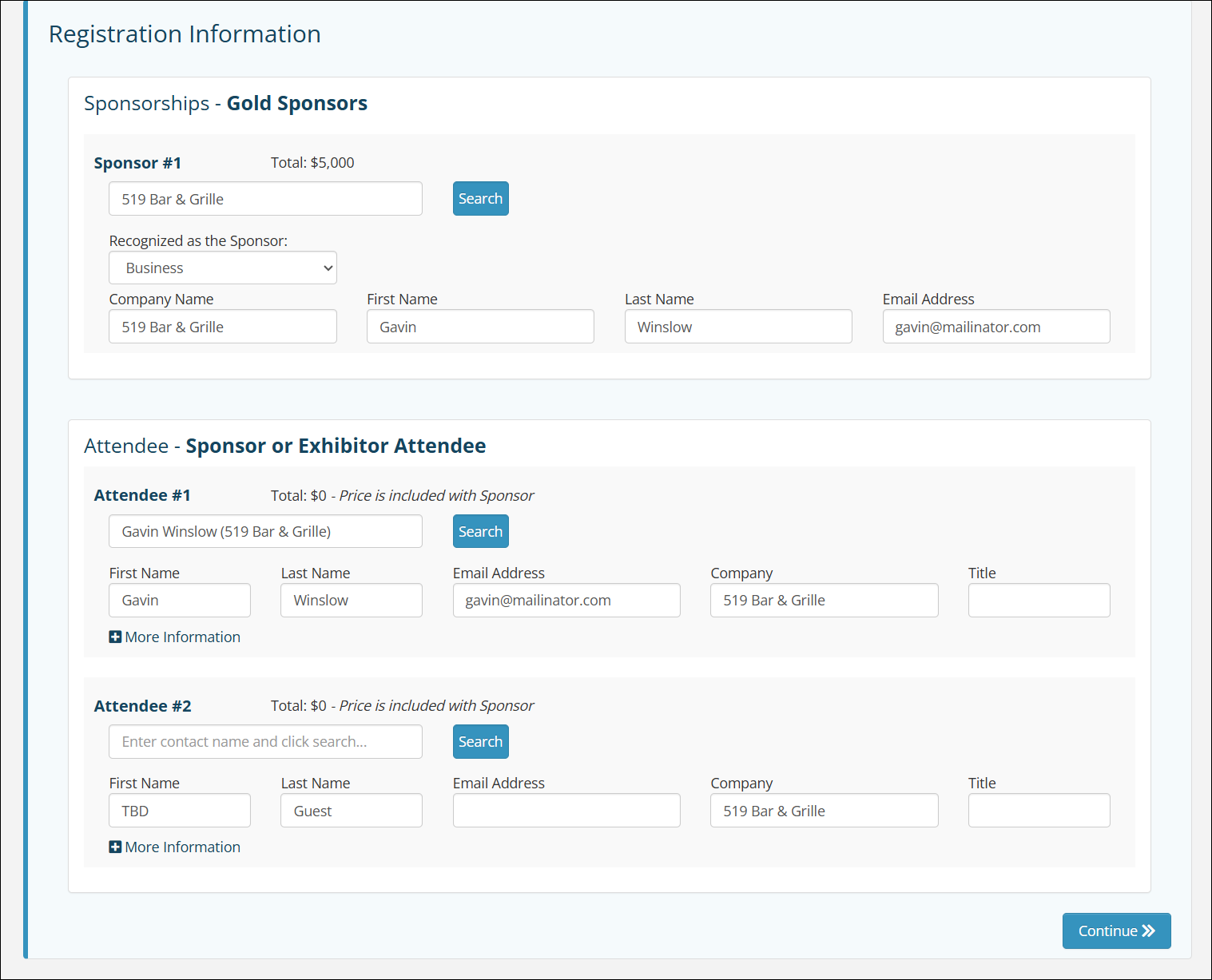This screenshot has width=1212, height=980.
Task: Edit the sponsor Company Name field
Action: point(223,327)
